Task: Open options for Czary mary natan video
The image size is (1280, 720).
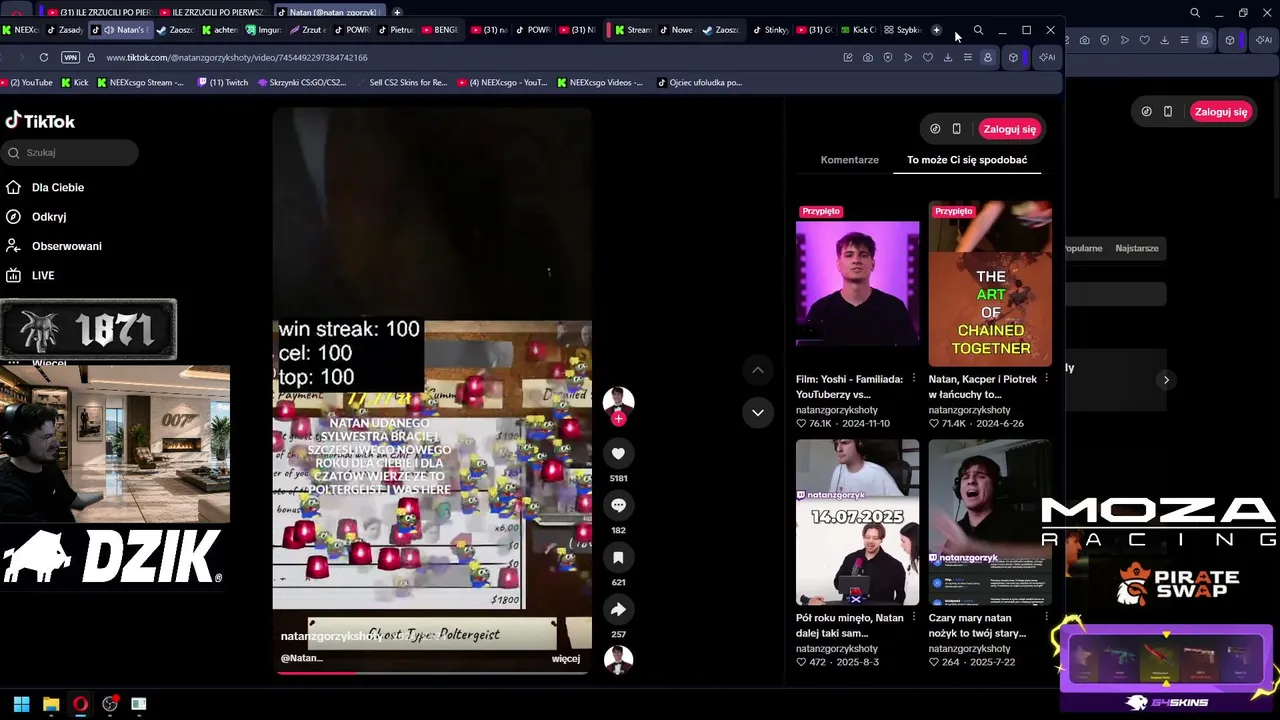Action: (x=1046, y=618)
